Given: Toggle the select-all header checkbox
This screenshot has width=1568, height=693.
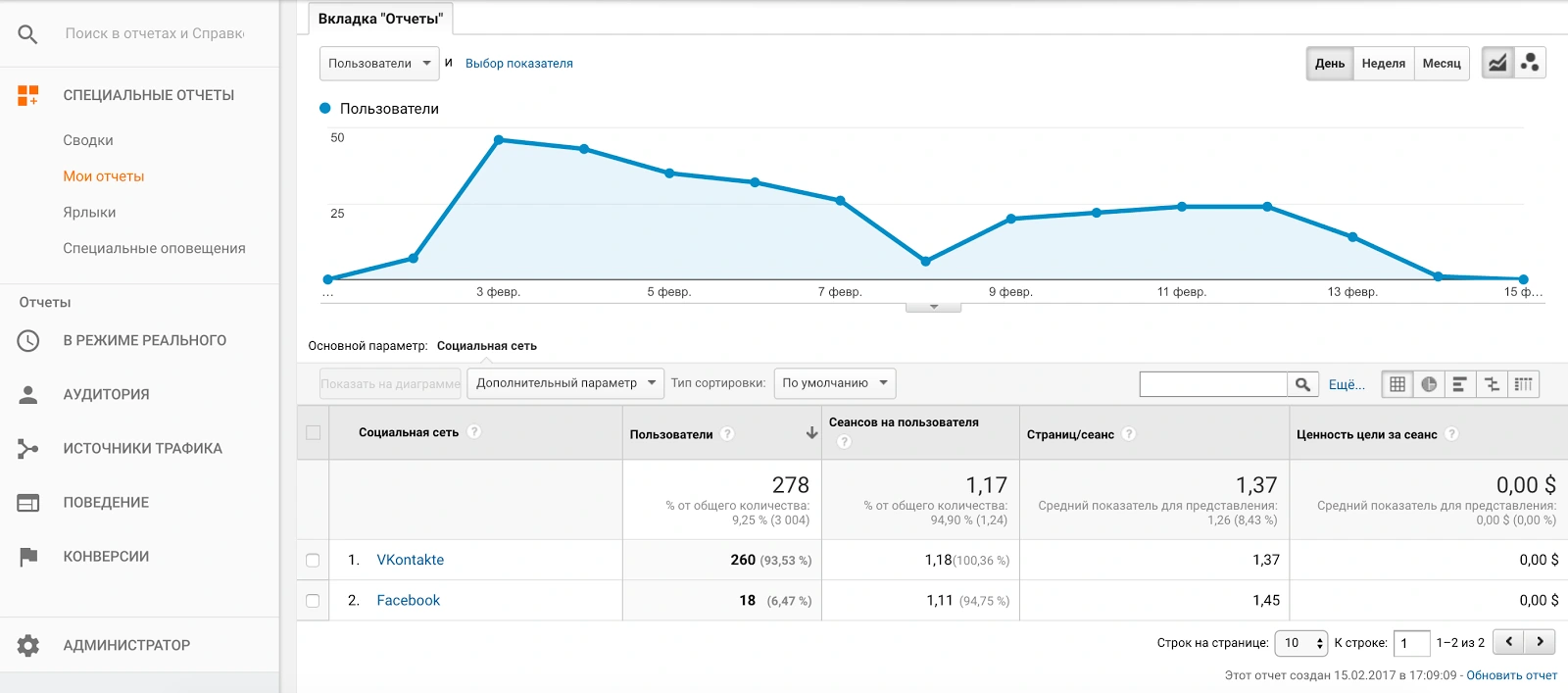Looking at the screenshot, I should click(x=314, y=433).
